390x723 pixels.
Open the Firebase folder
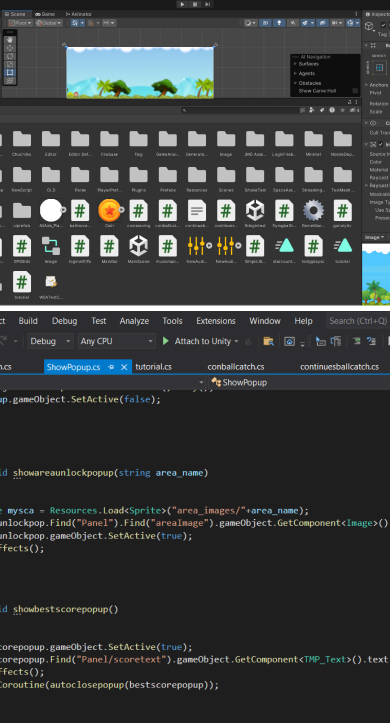pyautogui.click(x=109, y=143)
